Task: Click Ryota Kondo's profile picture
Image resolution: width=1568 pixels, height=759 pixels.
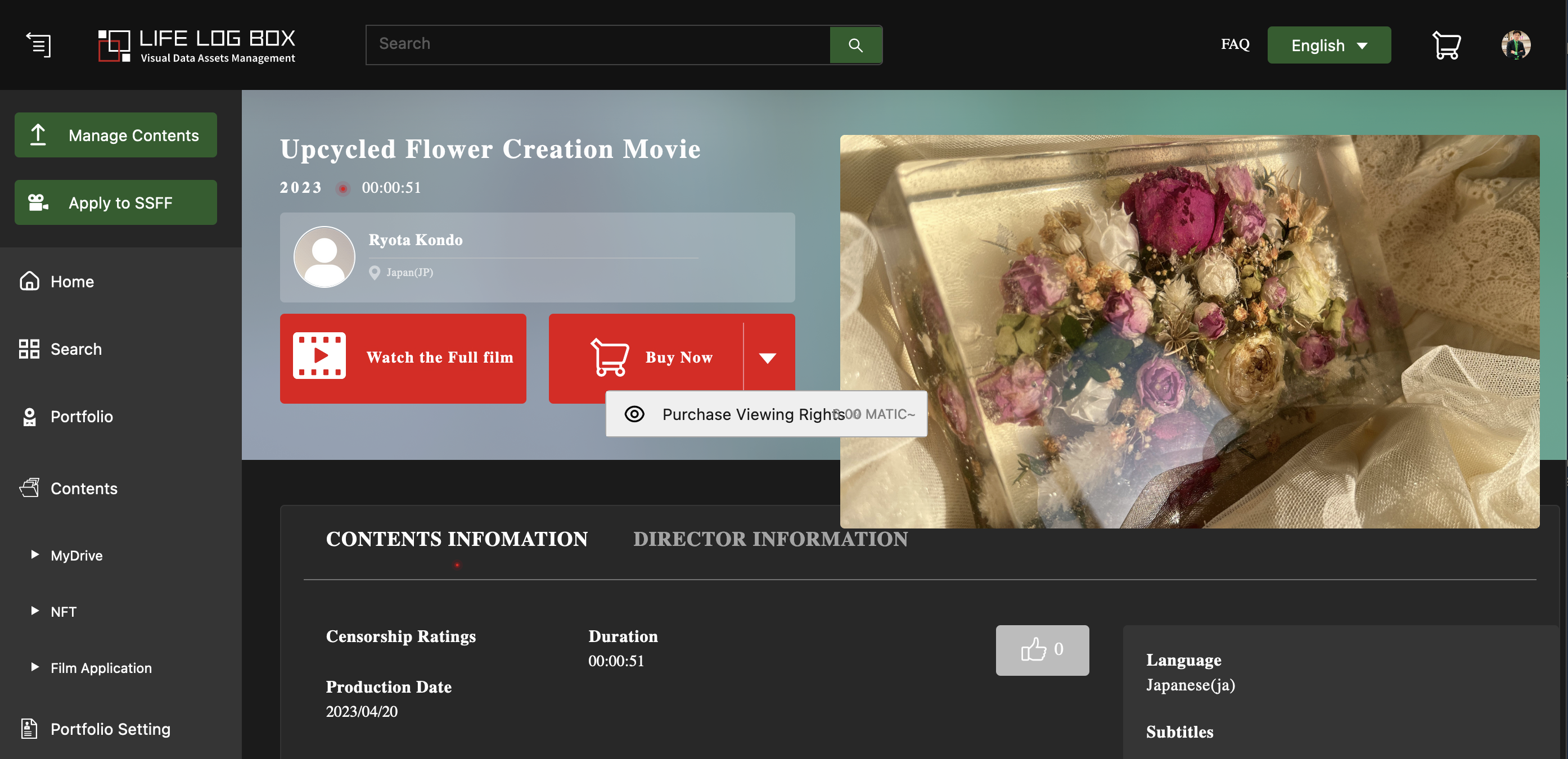Action: (324, 257)
